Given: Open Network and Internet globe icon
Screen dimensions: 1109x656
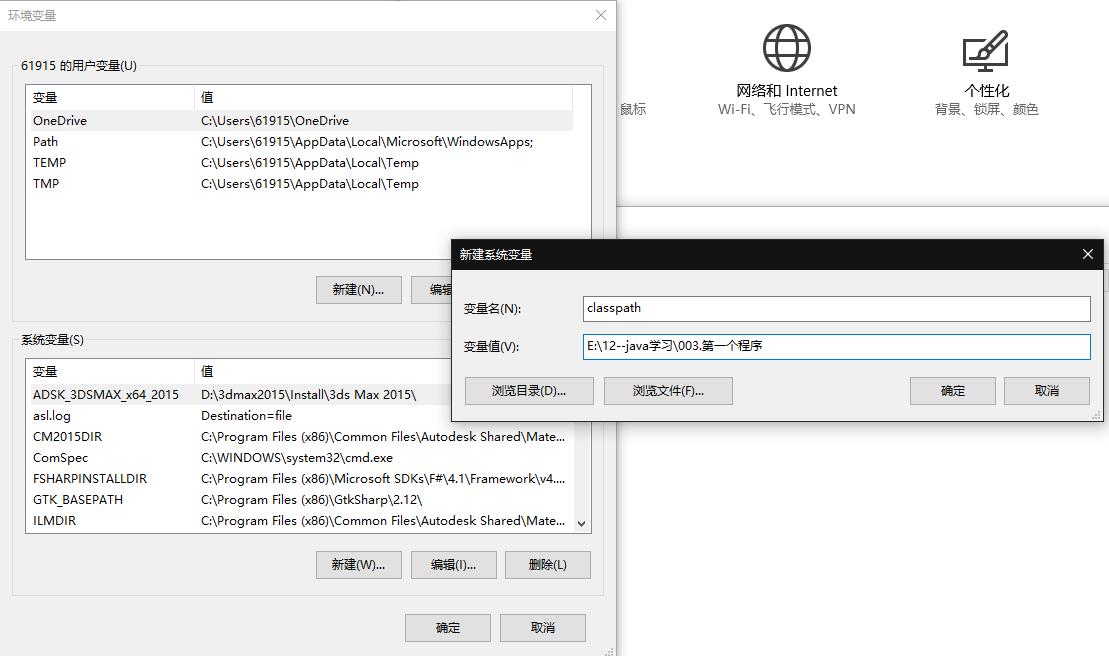Looking at the screenshot, I should click(x=786, y=48).
